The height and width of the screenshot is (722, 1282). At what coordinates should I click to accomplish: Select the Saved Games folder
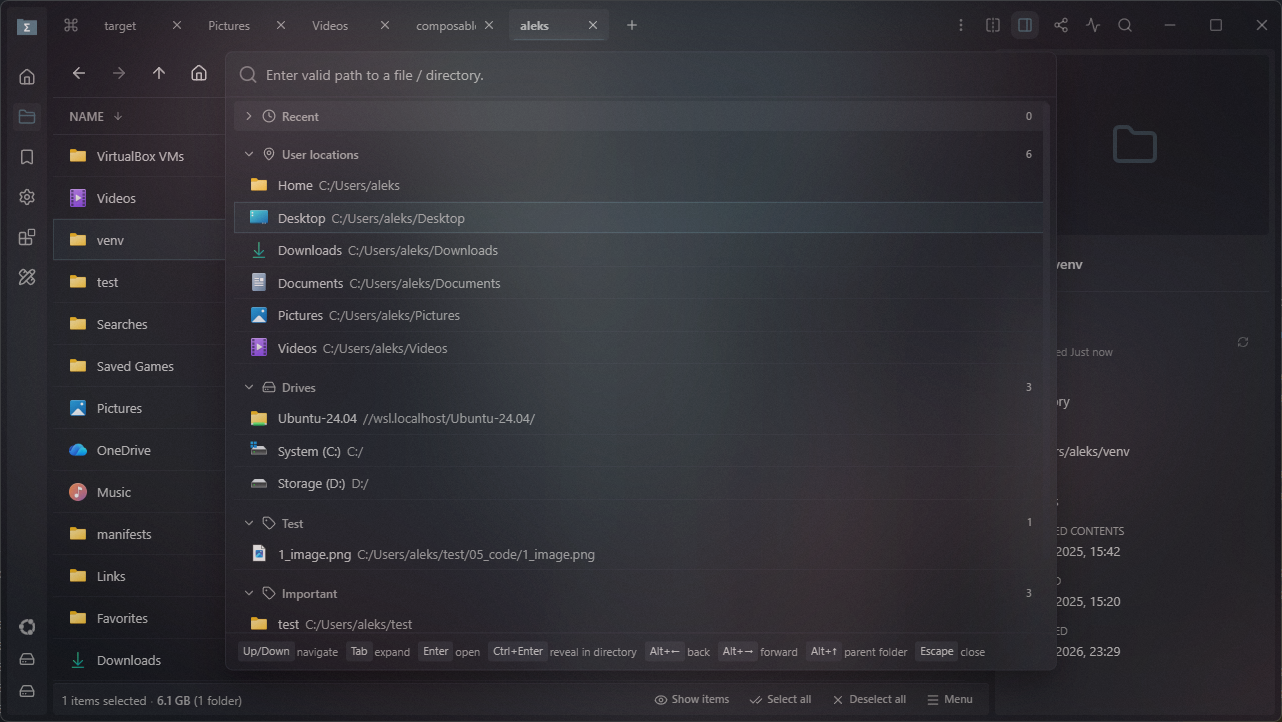[139, 366]
